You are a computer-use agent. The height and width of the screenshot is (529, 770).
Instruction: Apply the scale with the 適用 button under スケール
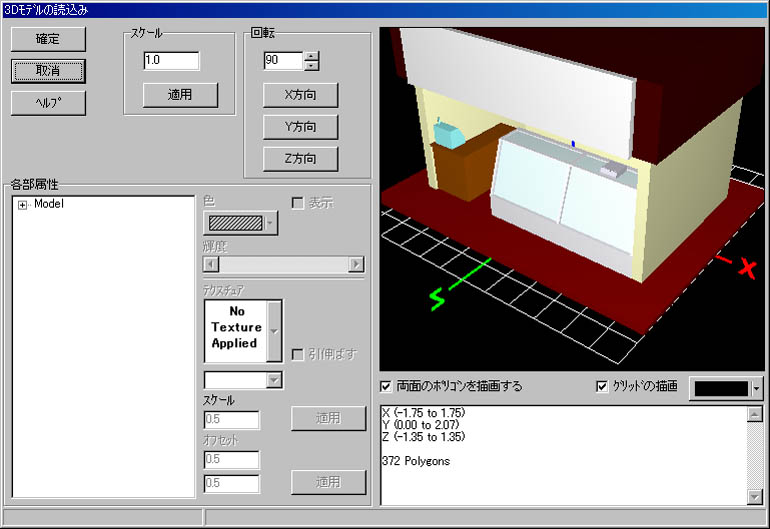coord(180,95)
